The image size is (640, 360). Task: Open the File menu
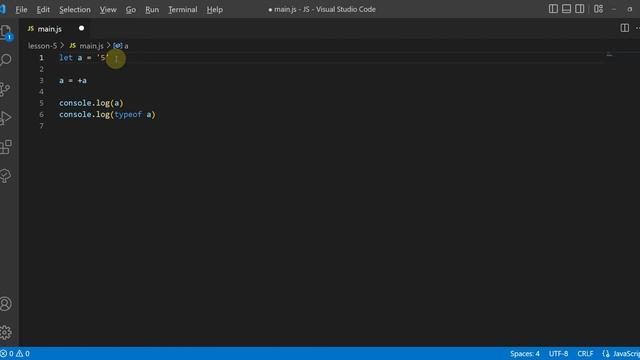(21, 9)
